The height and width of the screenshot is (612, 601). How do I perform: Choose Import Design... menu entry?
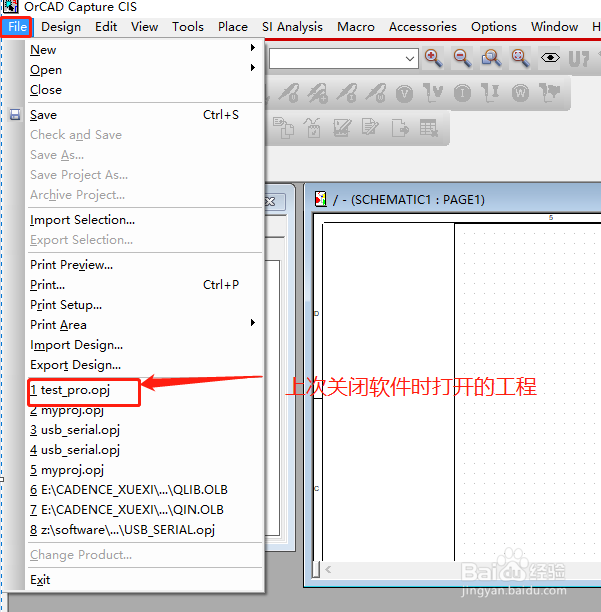145,345
